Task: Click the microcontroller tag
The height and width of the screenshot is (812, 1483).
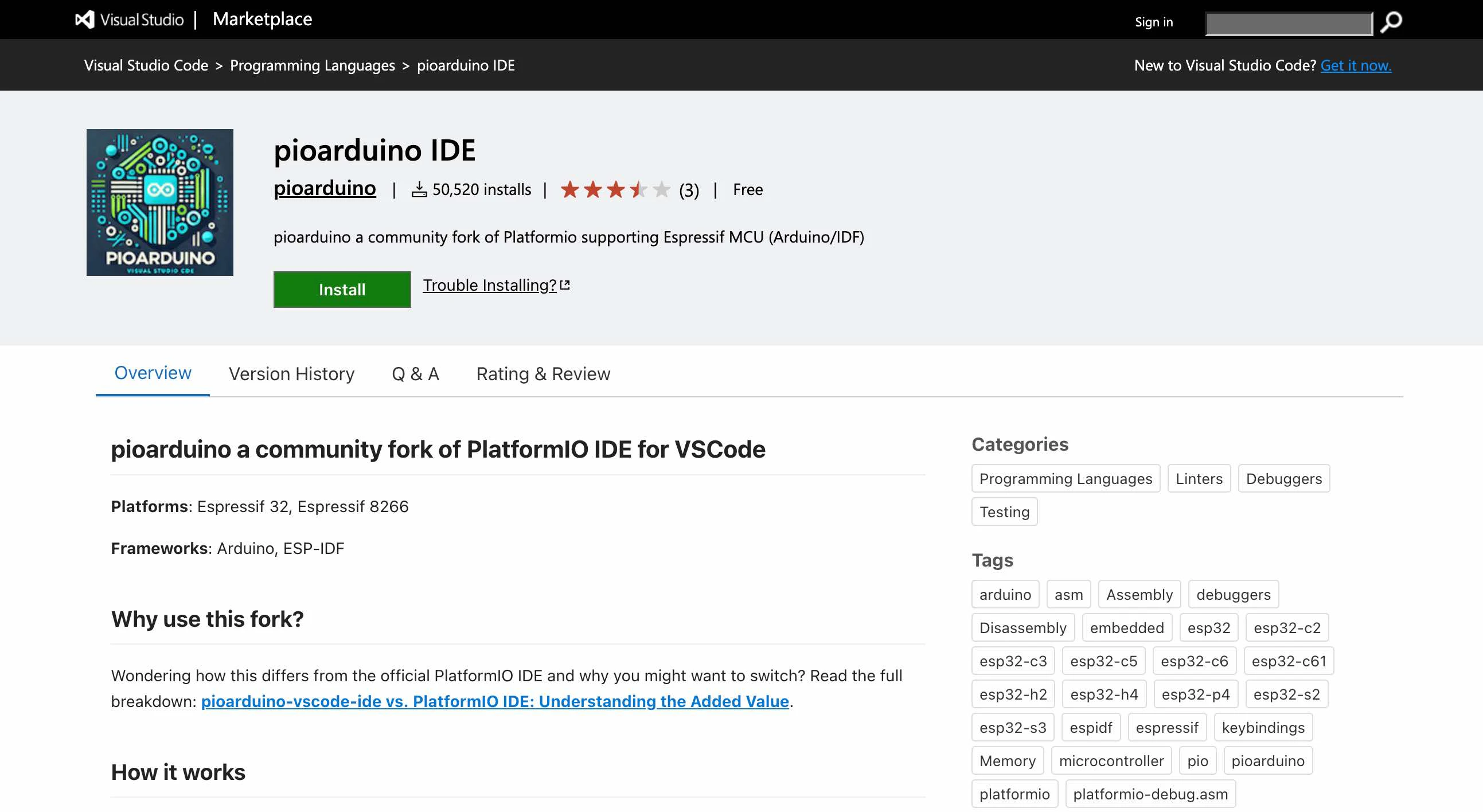Action: [1111, 761]
